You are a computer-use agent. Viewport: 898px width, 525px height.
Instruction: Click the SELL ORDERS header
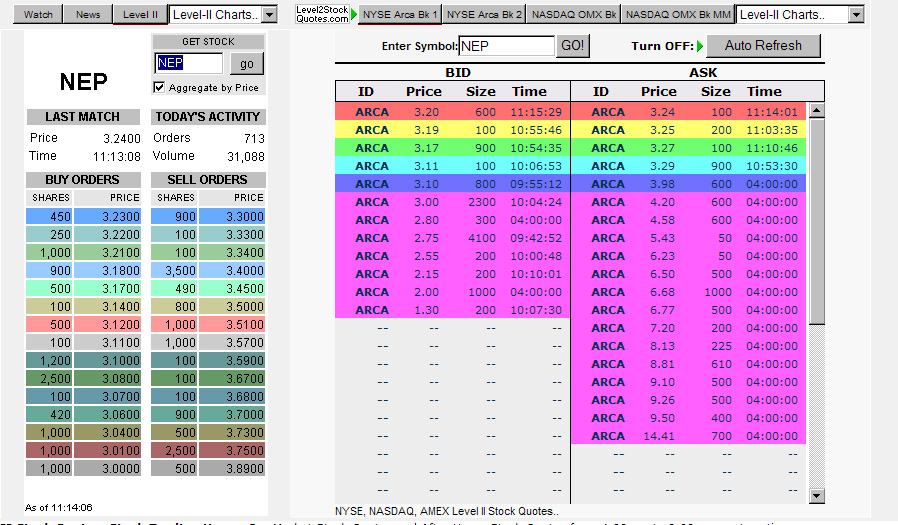tap(208, 180)
